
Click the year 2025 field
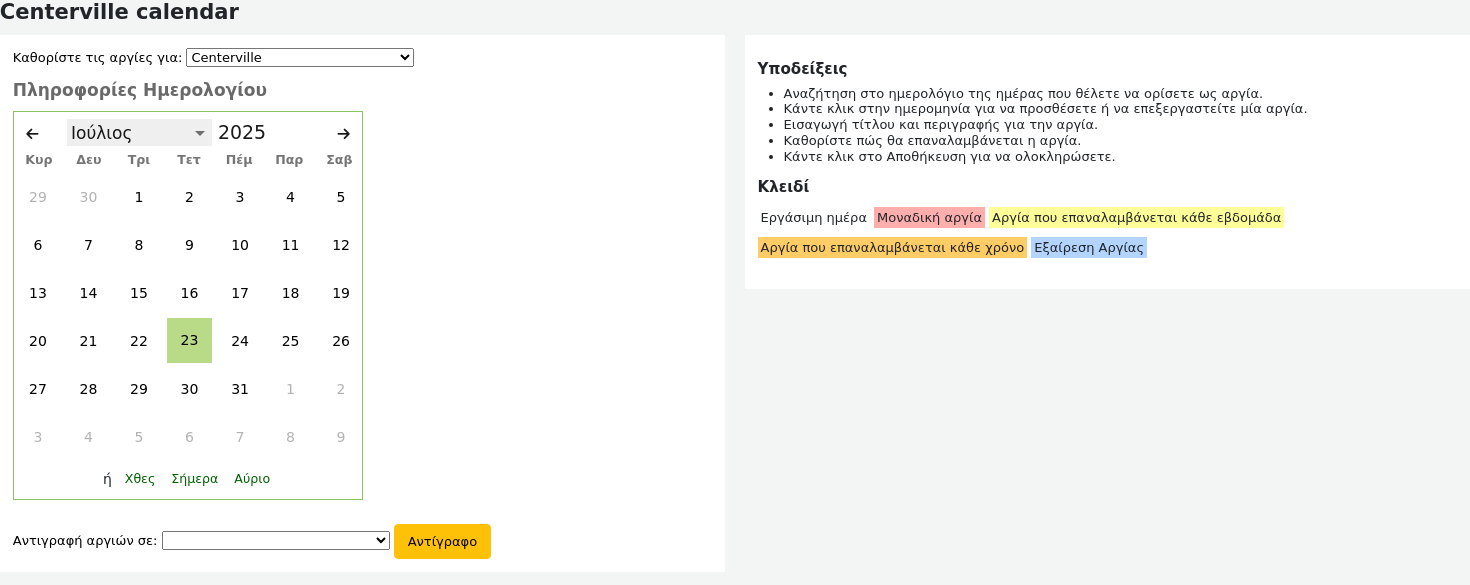click(x=242, y=133)
